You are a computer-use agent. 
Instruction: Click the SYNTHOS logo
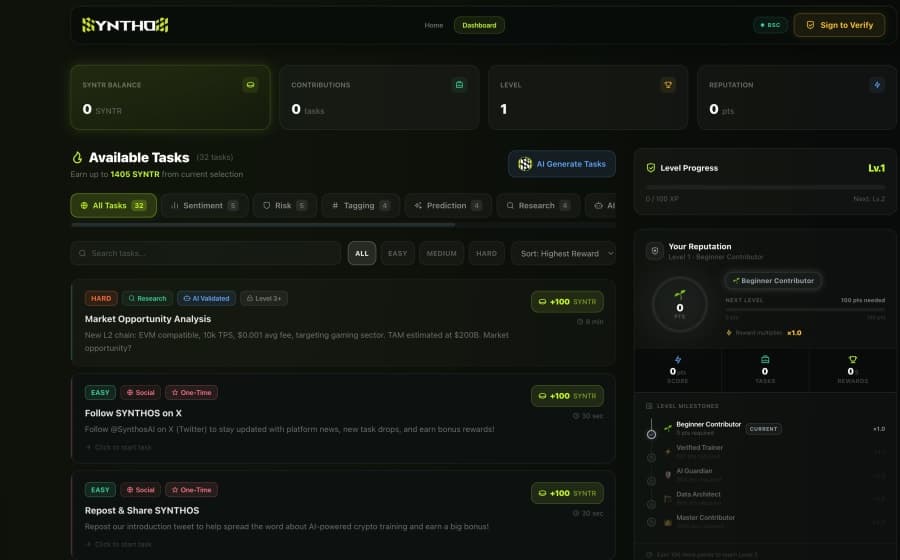(x=125, y=25)
